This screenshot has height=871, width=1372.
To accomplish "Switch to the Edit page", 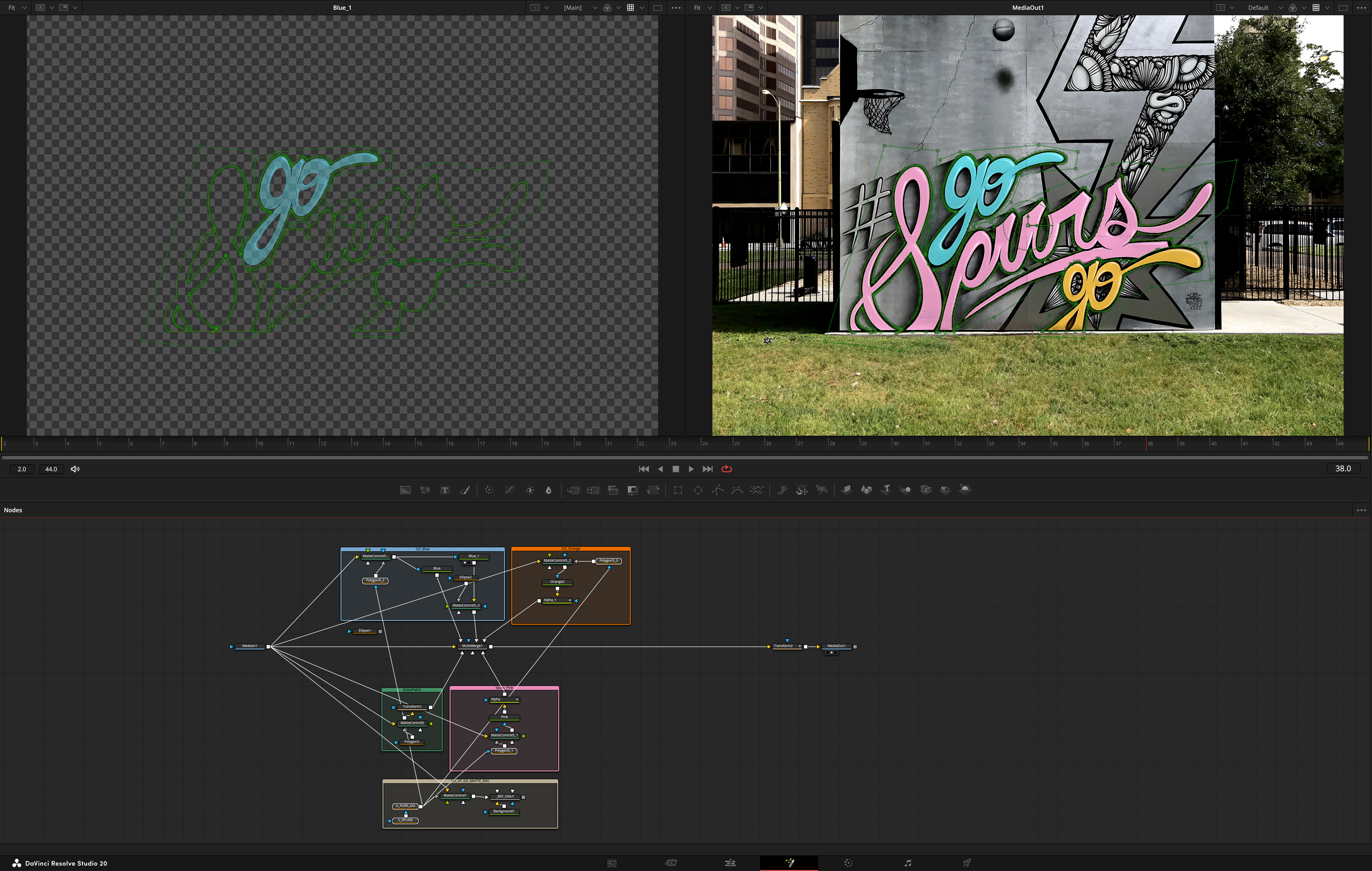I will pos(730,863).
